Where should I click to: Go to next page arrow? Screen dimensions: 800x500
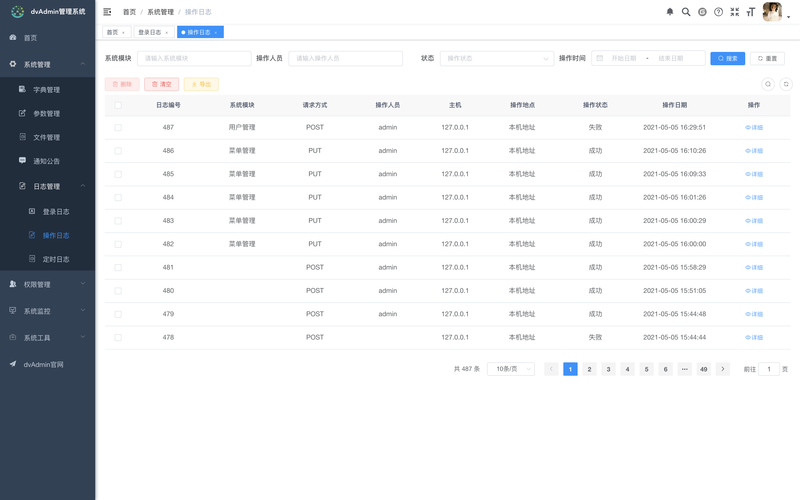[x=723, y=369]
